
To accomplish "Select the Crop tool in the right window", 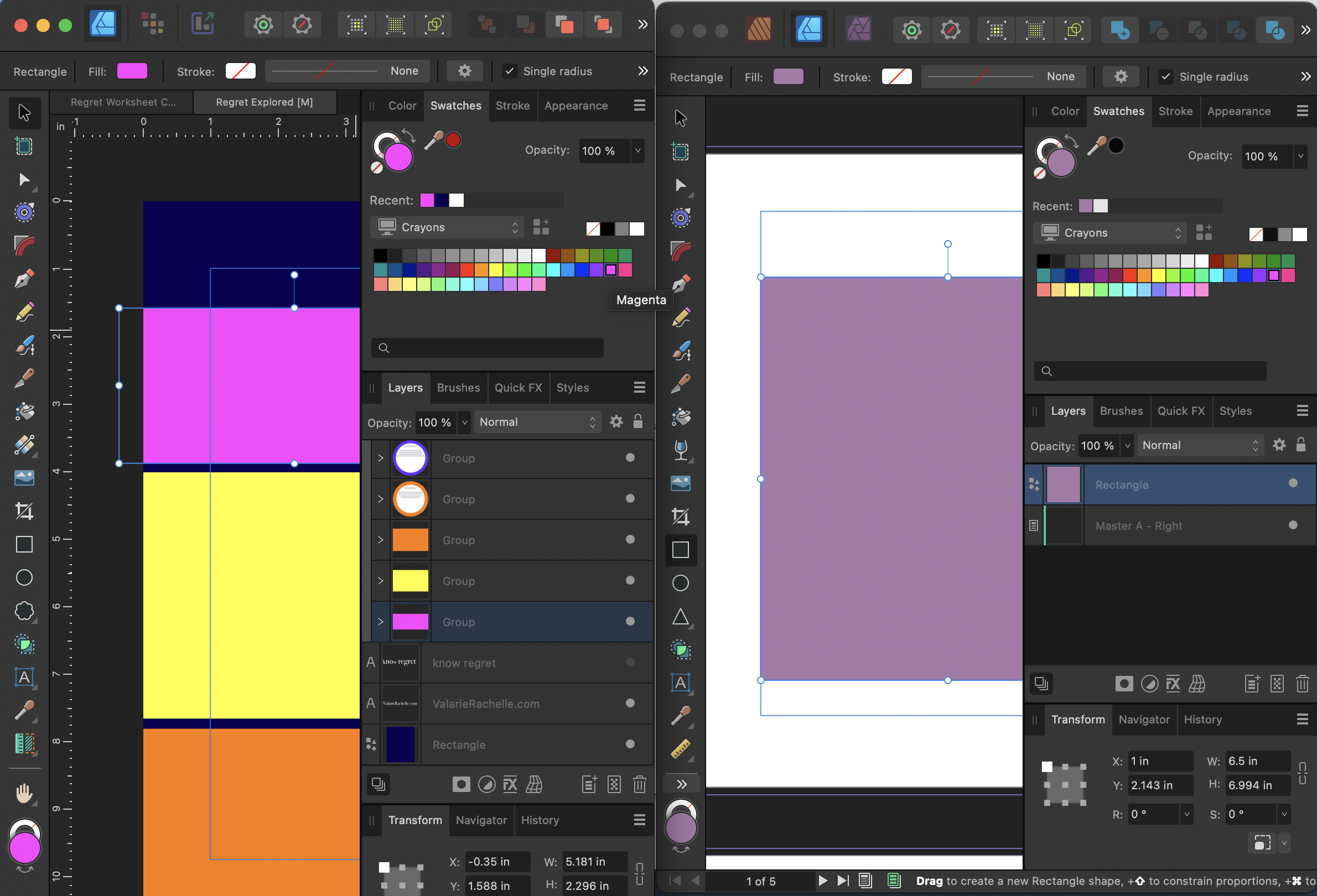I will pyautogui.click(x=680, y=516).
